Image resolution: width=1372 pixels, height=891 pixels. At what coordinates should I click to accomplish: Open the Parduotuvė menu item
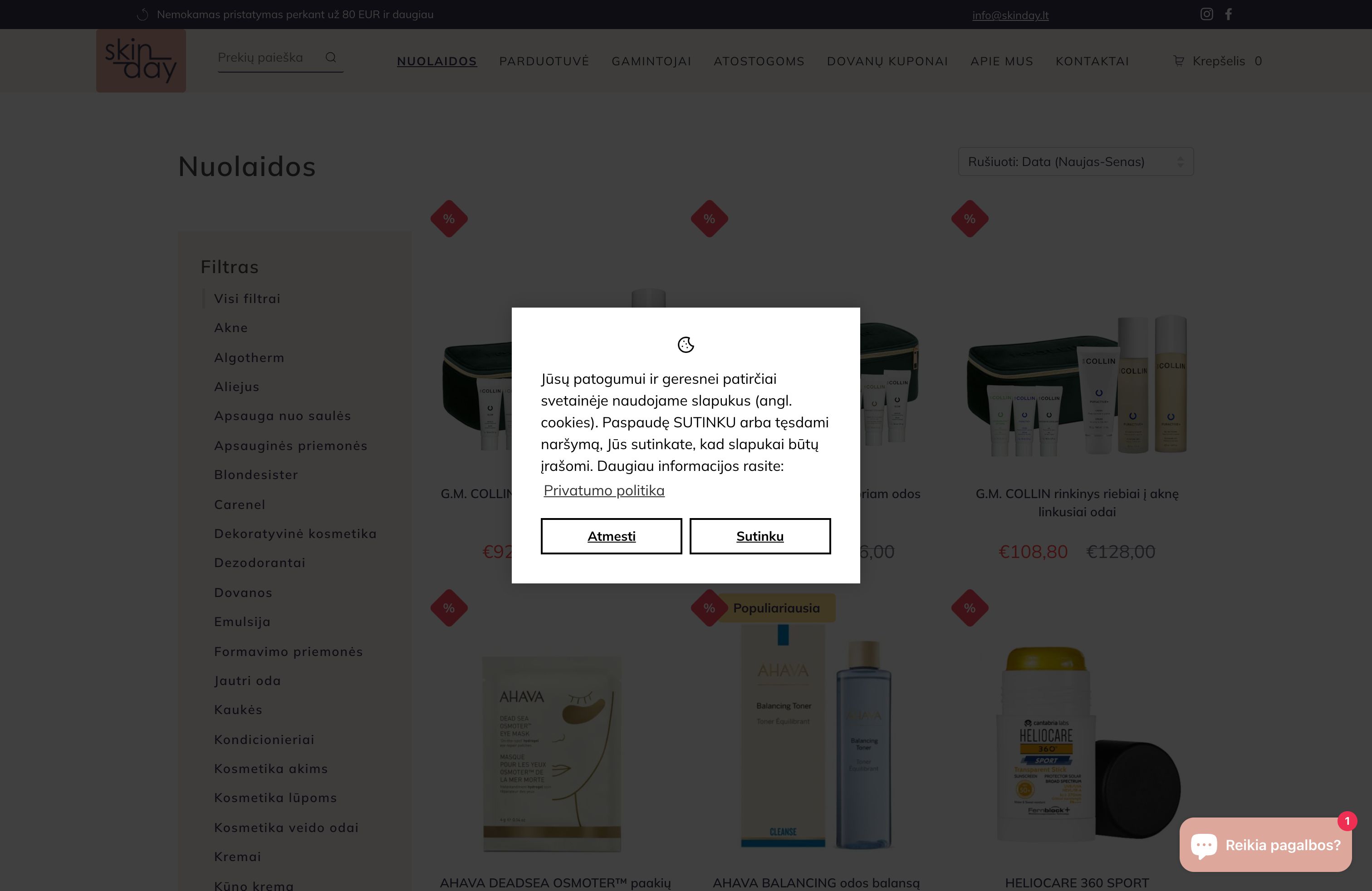coord(544,61)
